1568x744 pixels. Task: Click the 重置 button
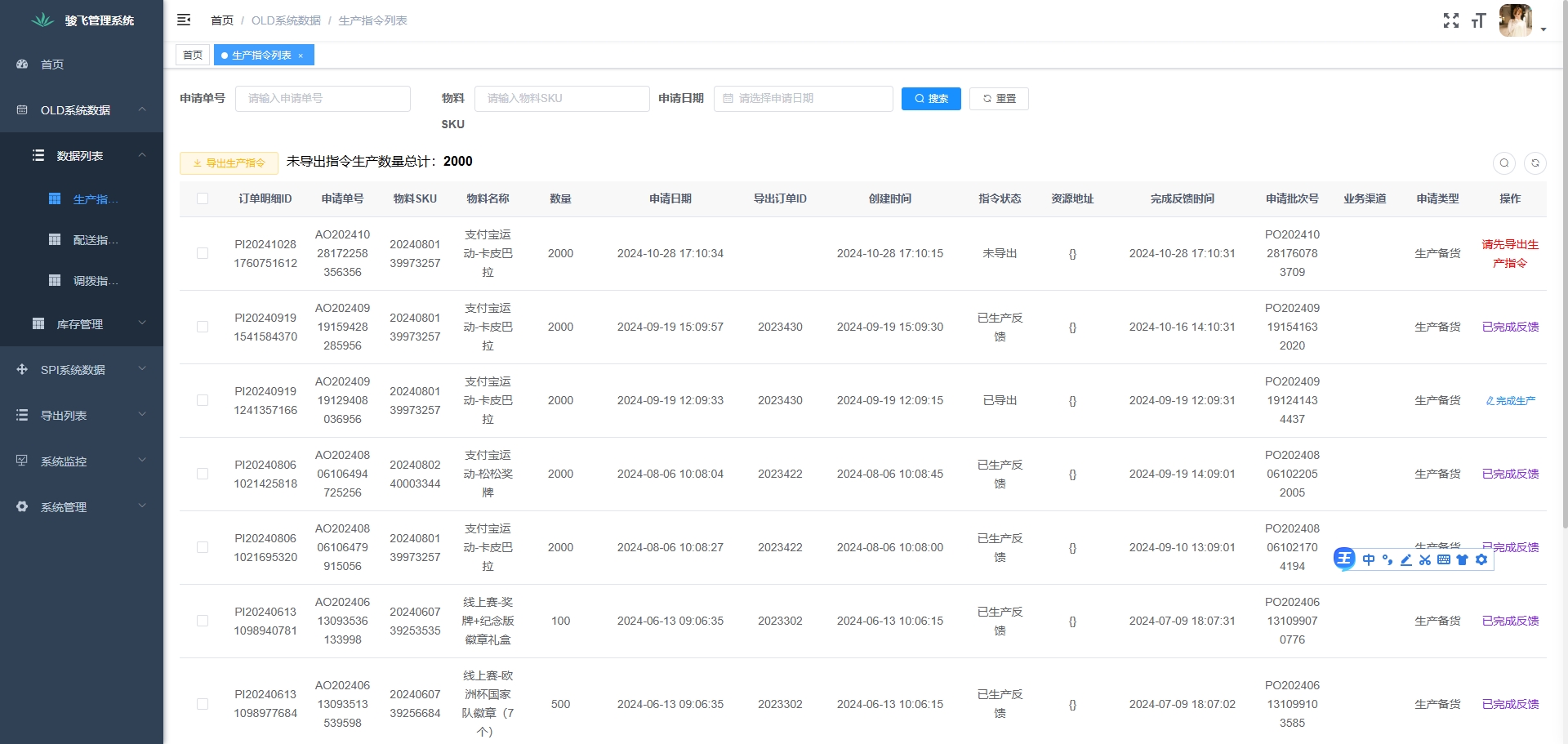click(999, 99)
